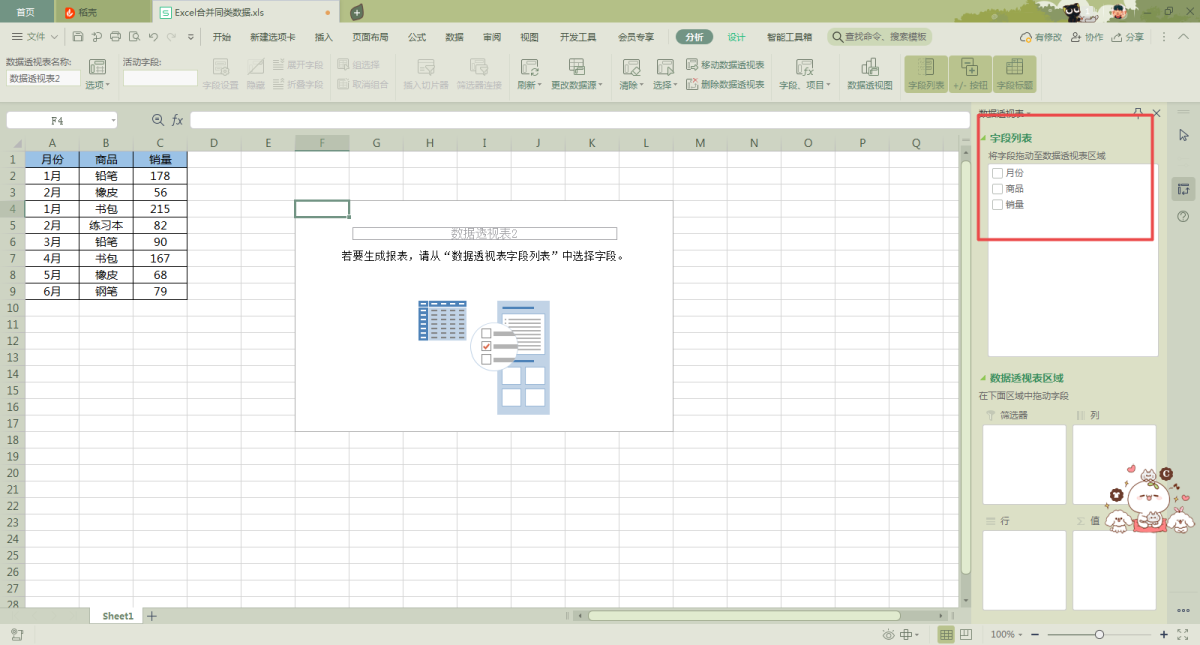
Task: Click the 协作 collaborate button
Action: pyautogui.click(x=1087, y=37)
